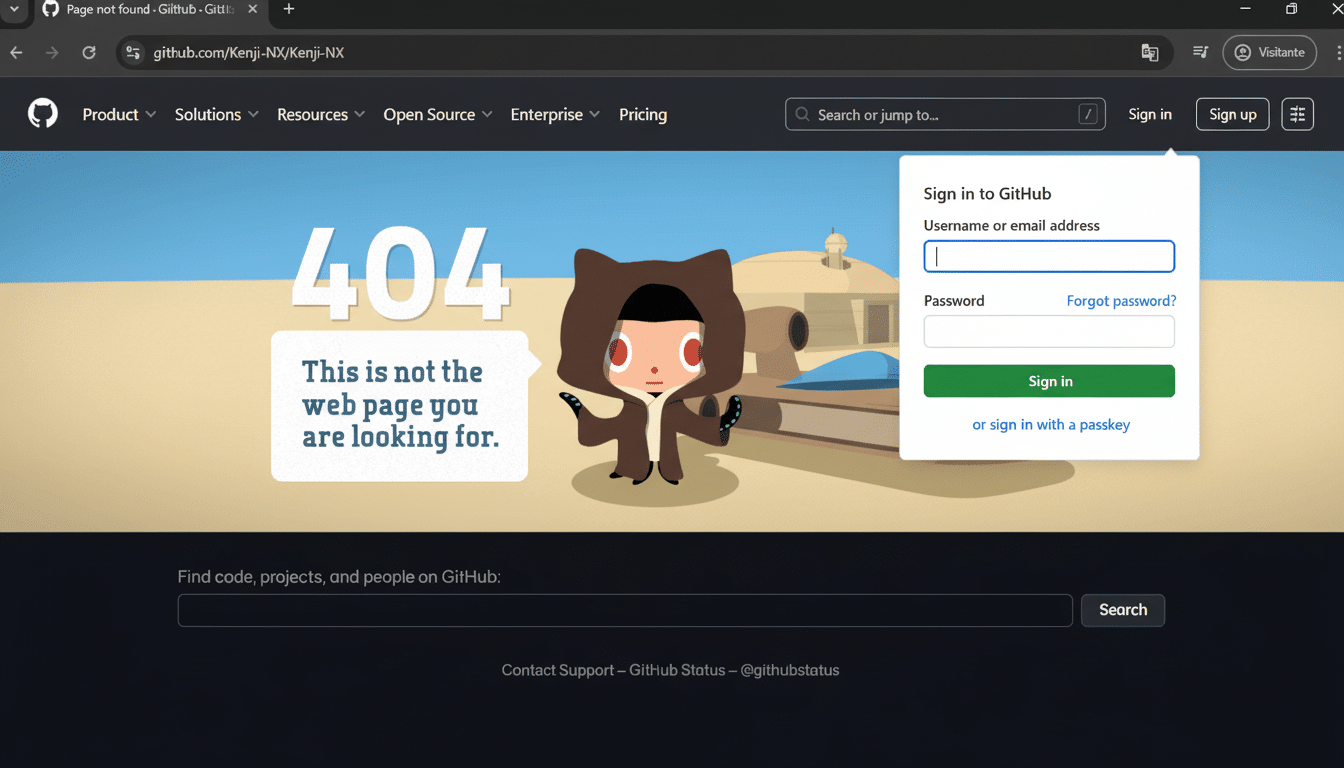Viewport: 1344px width, 768px height.
Task: Click the Sign up button
Action: 1232,114
